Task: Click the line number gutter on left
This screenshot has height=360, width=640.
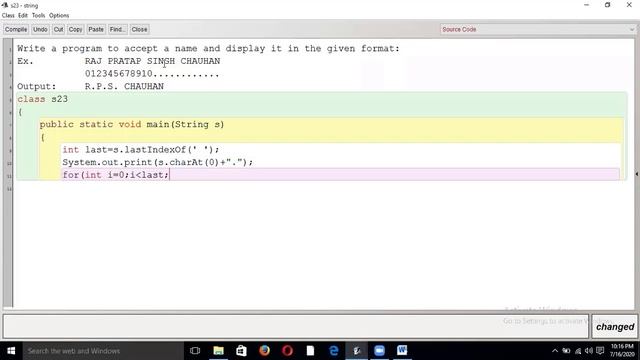Action: 8,173
